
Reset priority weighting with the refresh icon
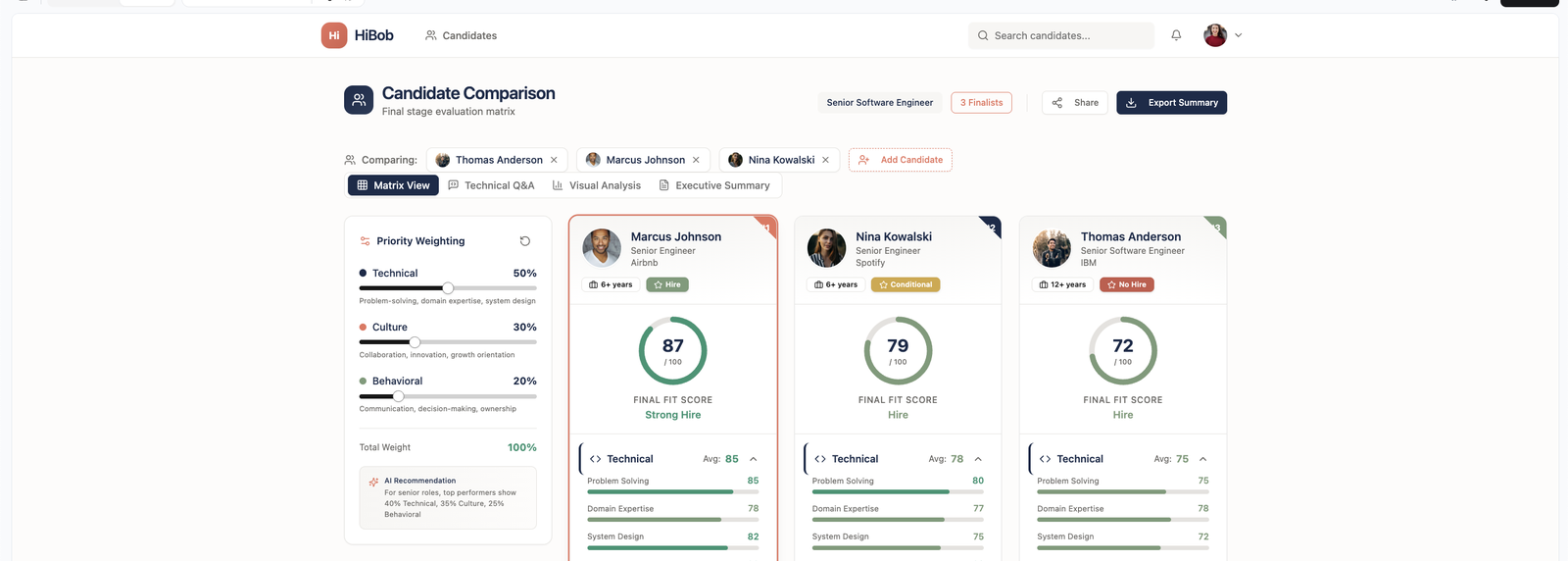[x=525, y=241]
